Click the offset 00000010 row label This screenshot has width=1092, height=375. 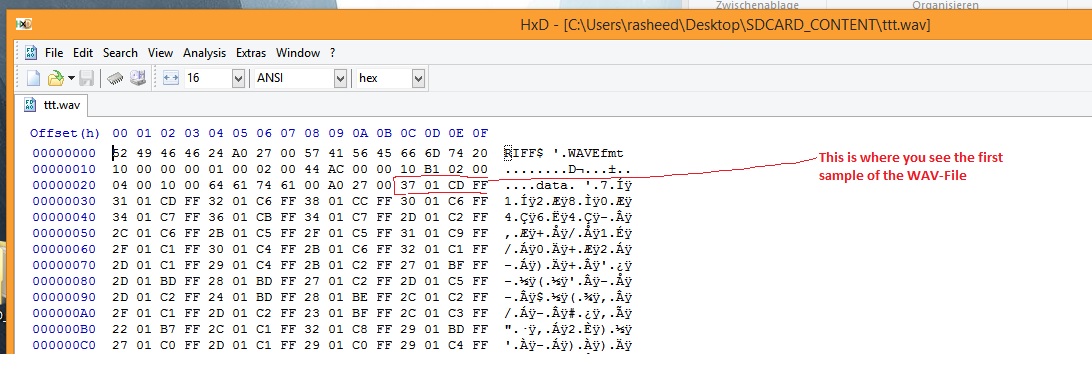pyautogui.click(x=64, y=169)
